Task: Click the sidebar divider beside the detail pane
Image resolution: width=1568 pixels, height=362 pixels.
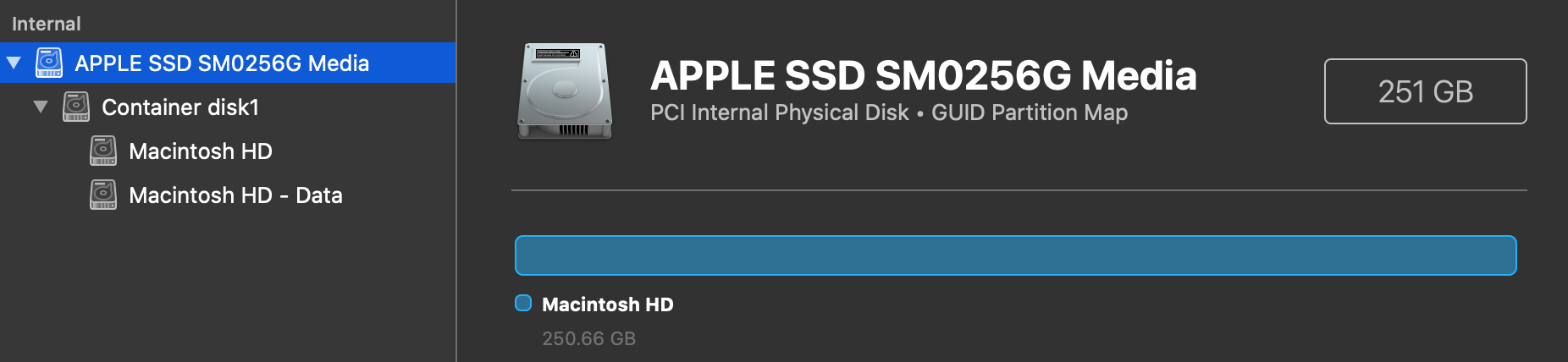Action: pos(456,181)
